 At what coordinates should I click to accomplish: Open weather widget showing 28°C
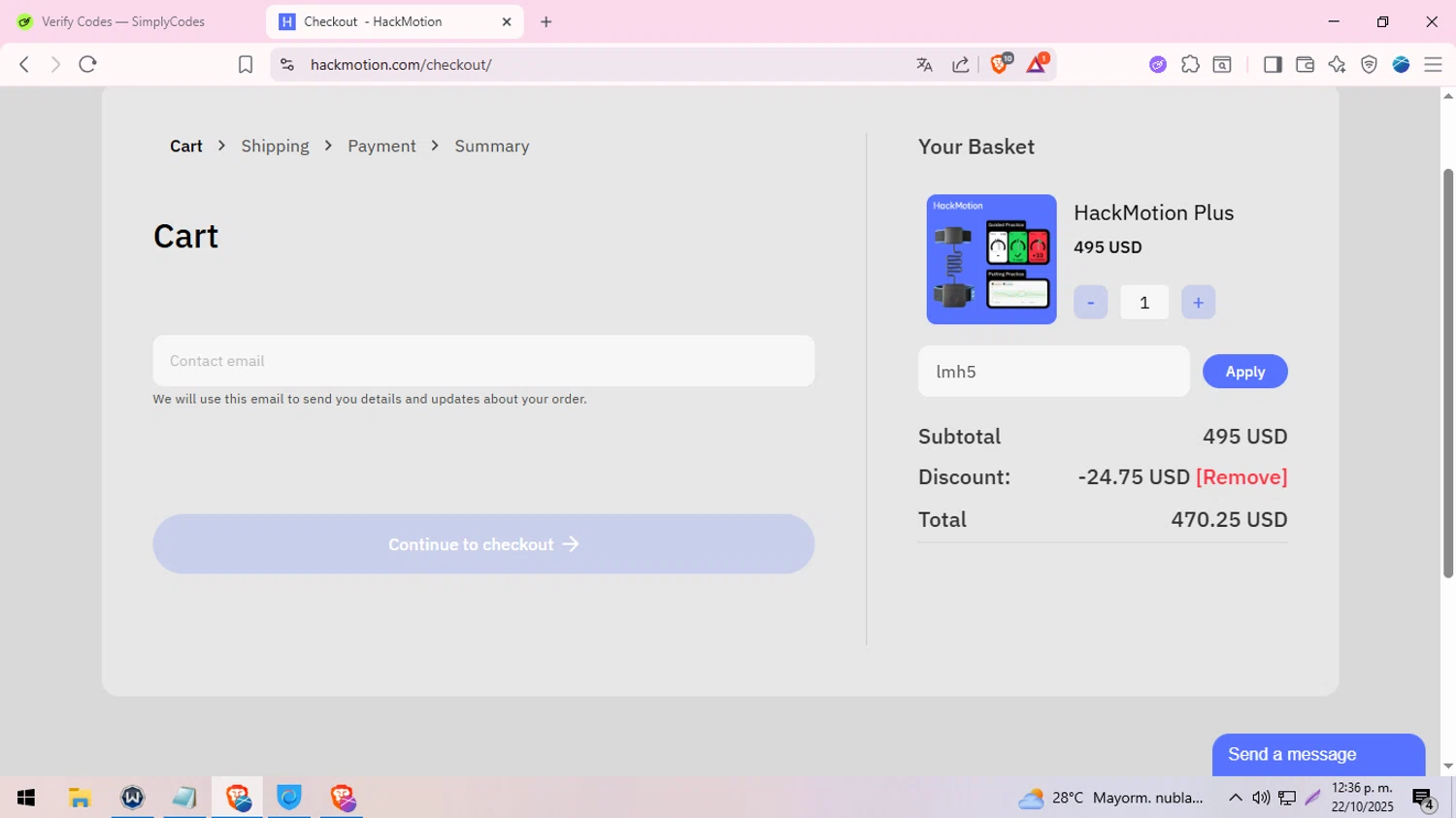coord(1110,798)
